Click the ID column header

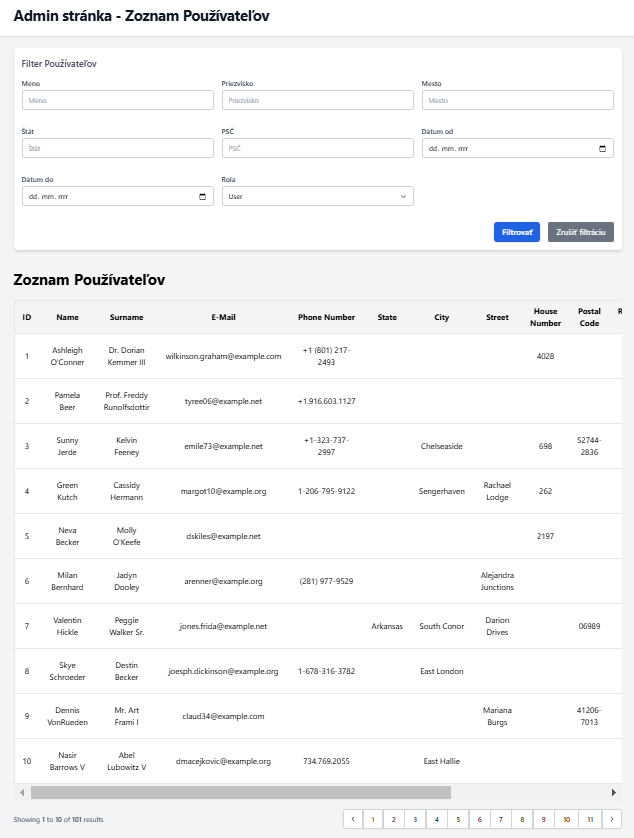click(27, 317)
